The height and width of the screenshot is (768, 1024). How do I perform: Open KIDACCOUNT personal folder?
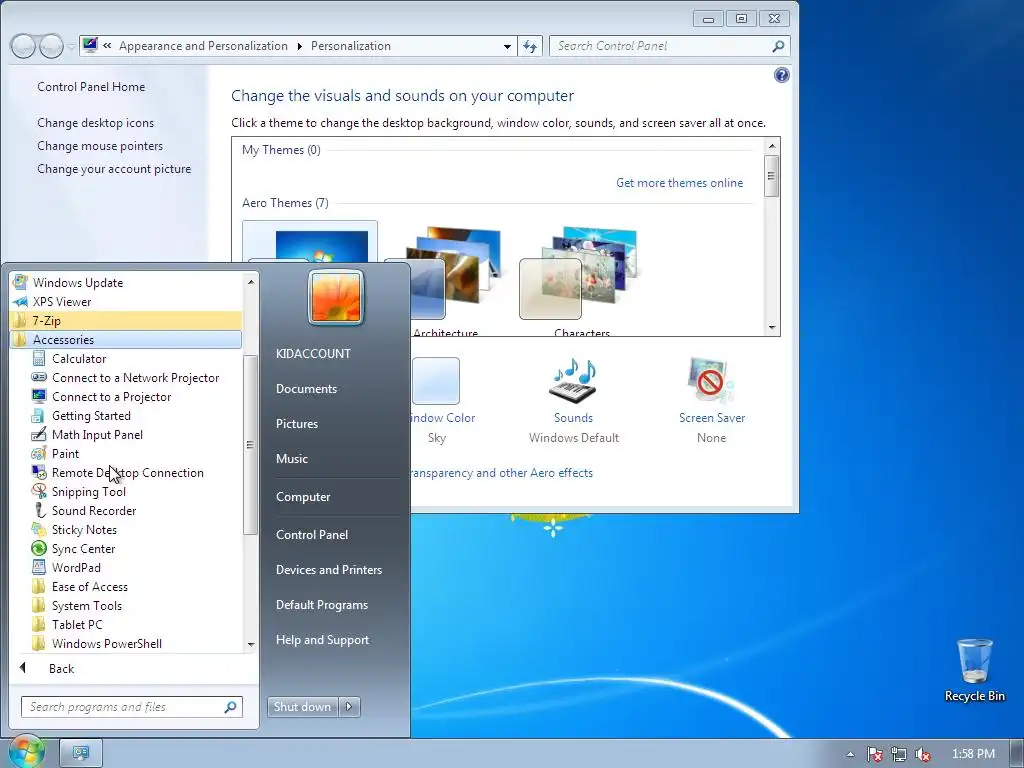pyautogui.click(x=313, y=353)
